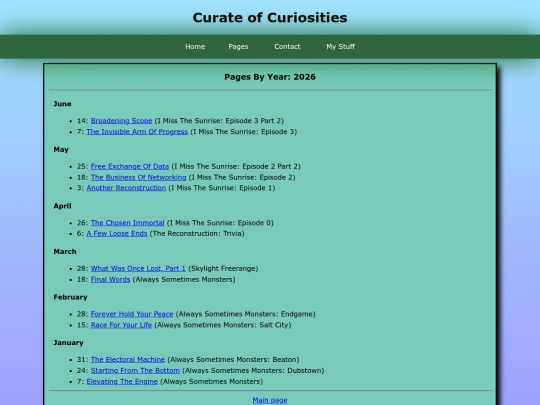Open the Another Reconstruction link
Screen dimensions: 540x405
coord(126,188)
